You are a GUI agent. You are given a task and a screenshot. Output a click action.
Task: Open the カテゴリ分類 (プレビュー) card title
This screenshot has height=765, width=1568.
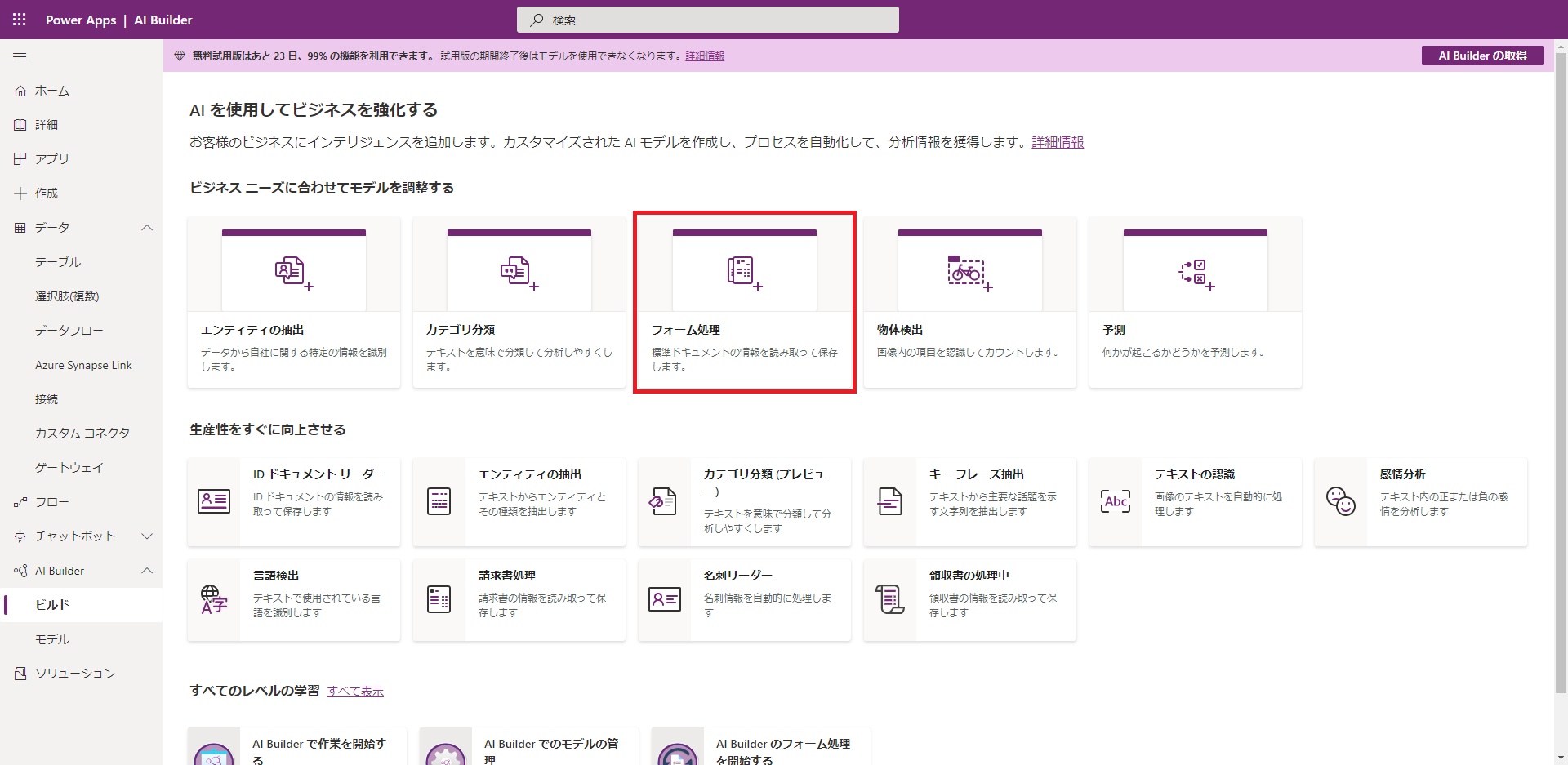764,483
